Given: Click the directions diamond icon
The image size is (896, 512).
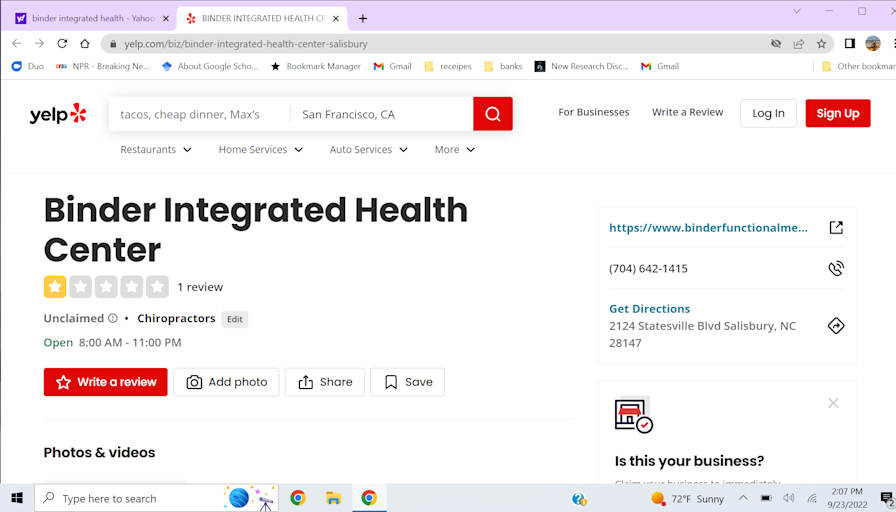Looking at the screenshot, I should tap(835, 326).
